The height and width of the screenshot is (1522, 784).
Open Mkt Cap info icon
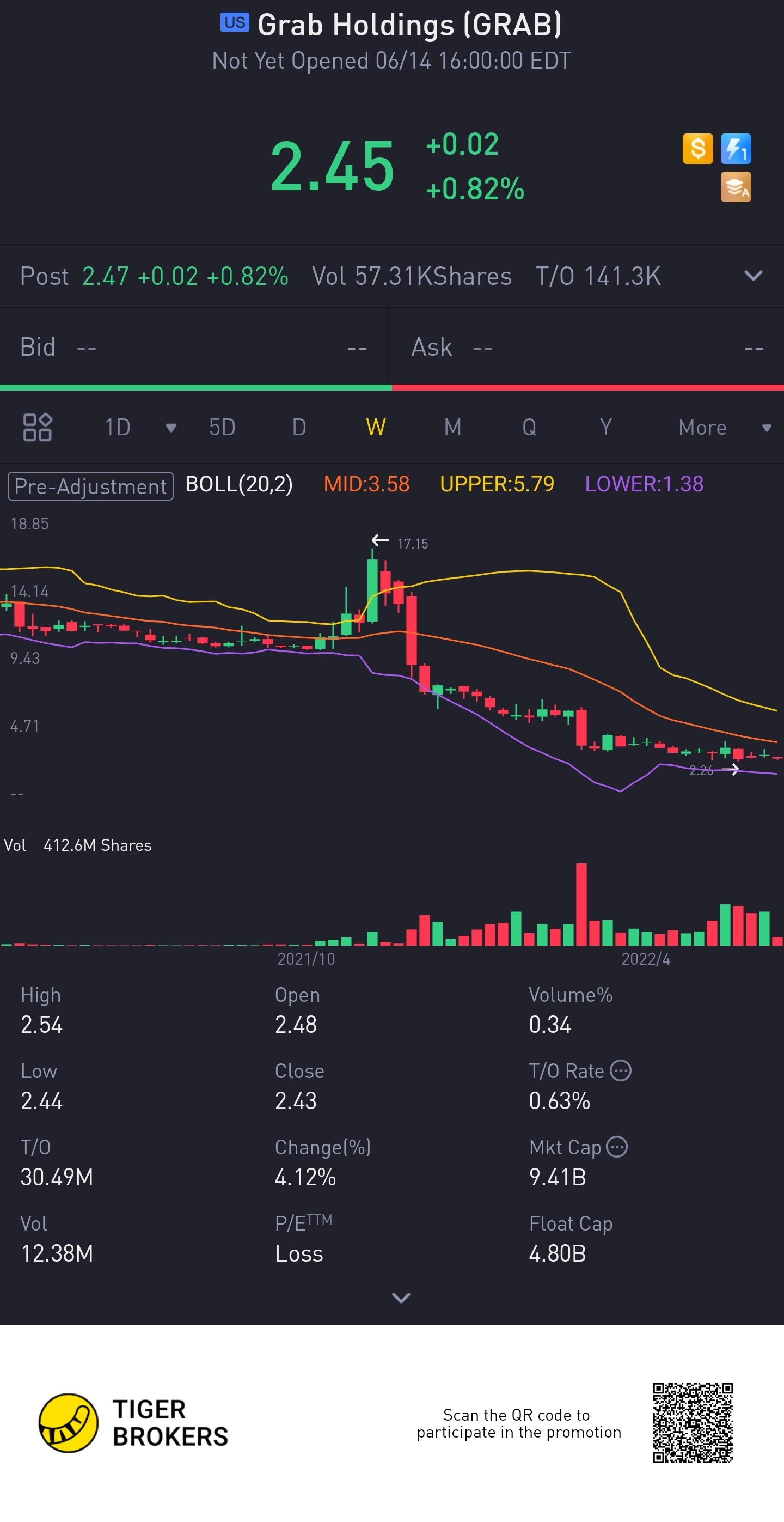617,1147
